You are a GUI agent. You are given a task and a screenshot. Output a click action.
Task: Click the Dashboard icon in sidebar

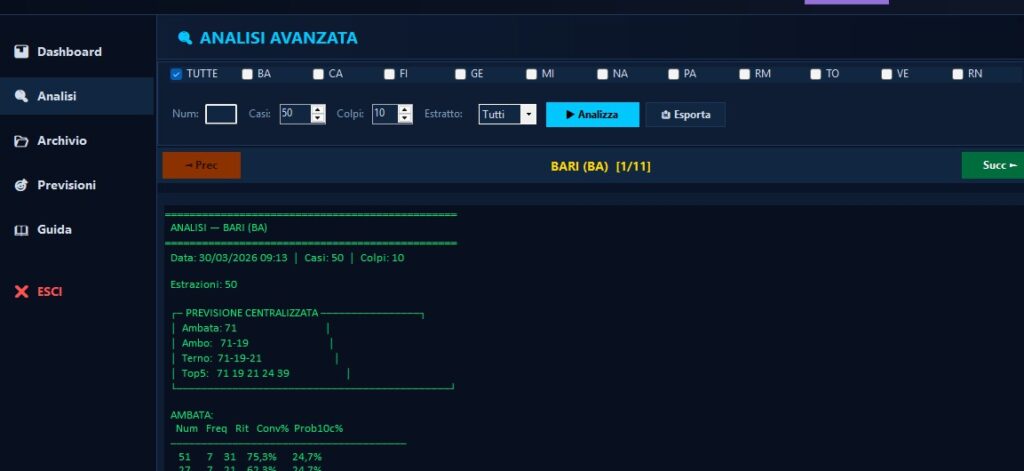point(21,52)
